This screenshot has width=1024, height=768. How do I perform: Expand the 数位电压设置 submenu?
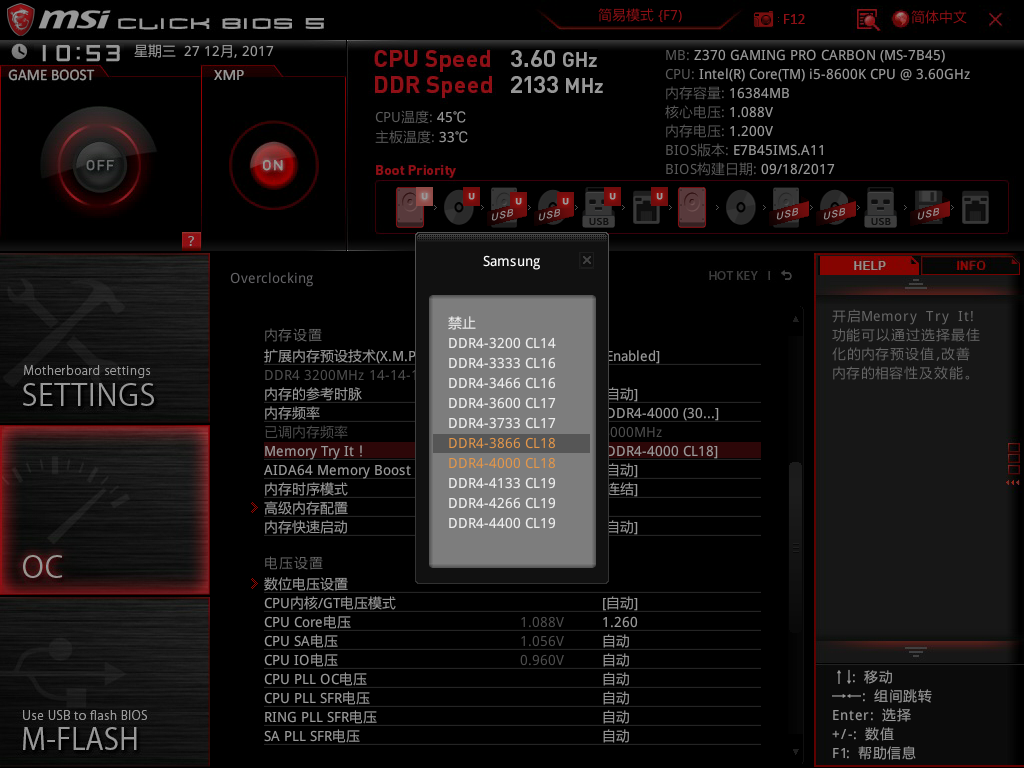pos(306,584)
